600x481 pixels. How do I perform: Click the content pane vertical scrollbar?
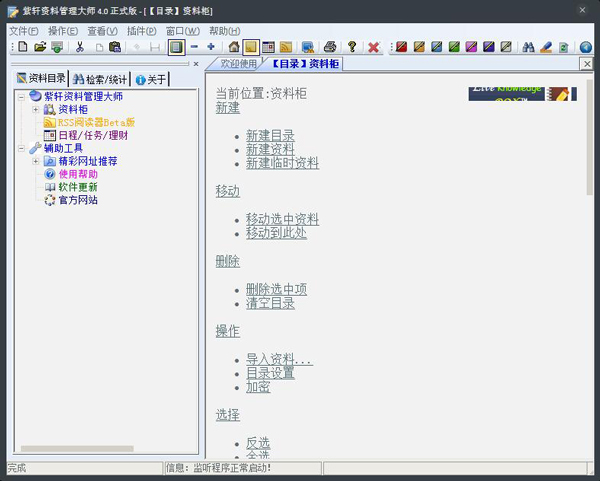tap(590, 137)
